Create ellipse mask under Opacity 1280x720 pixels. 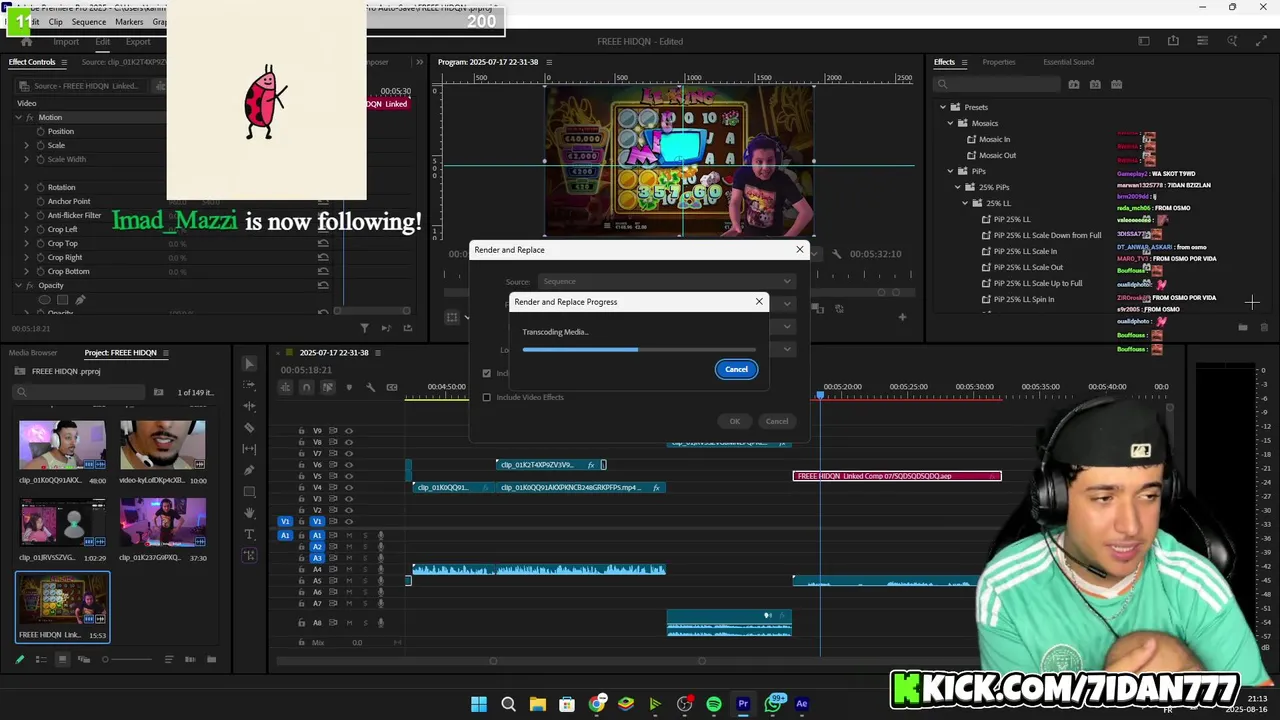click(x=44, y=300)
